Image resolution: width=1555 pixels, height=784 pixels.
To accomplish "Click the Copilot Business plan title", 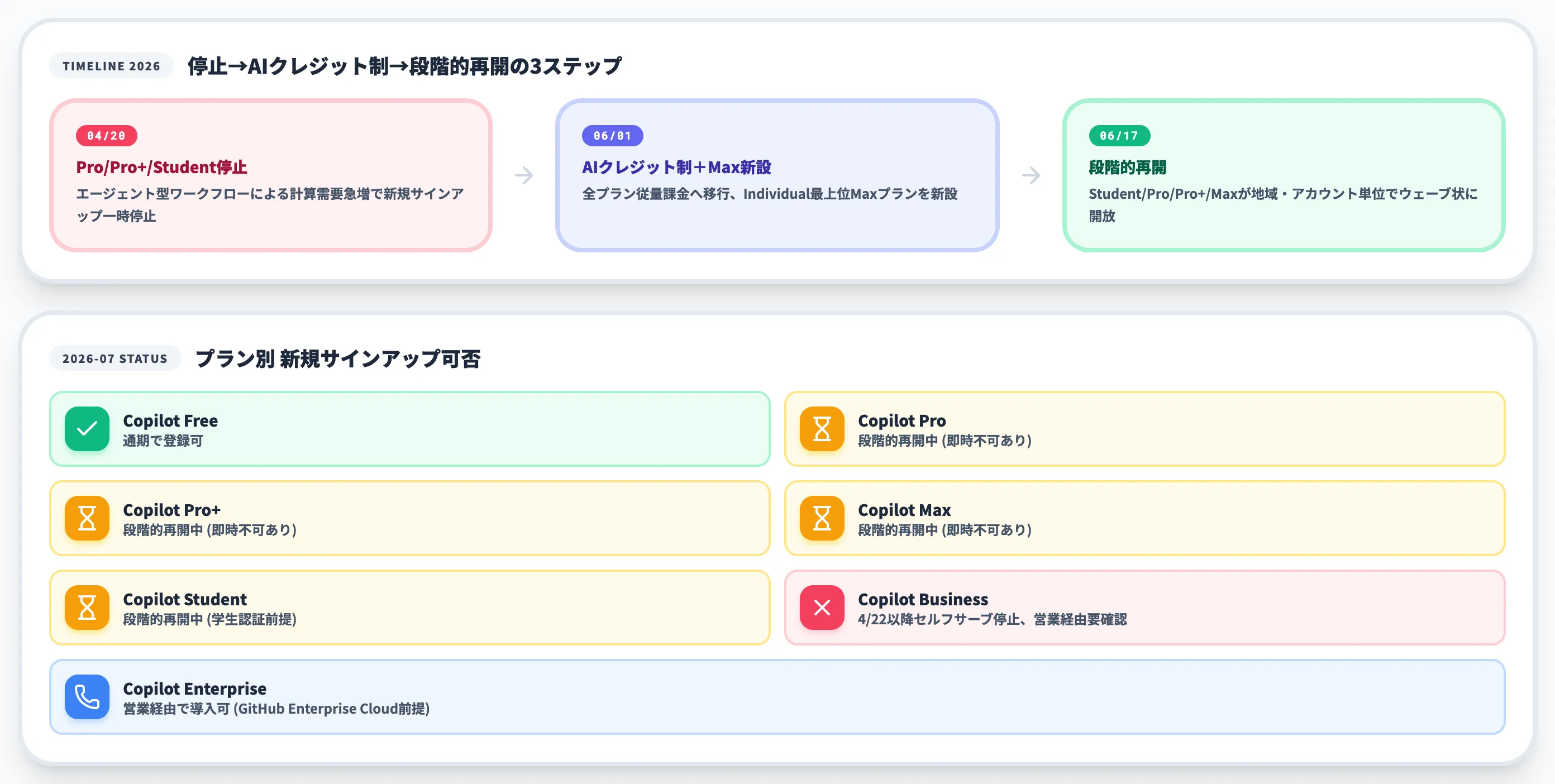I will (923, 599).
